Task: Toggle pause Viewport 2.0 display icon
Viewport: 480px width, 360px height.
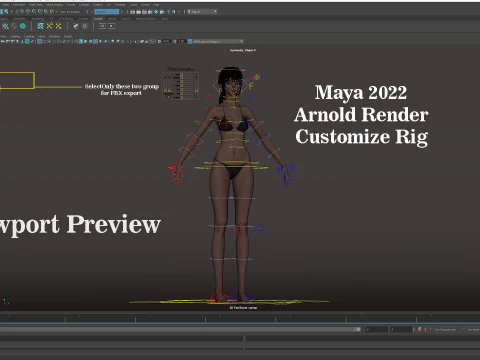Action: tap(173, 12)
